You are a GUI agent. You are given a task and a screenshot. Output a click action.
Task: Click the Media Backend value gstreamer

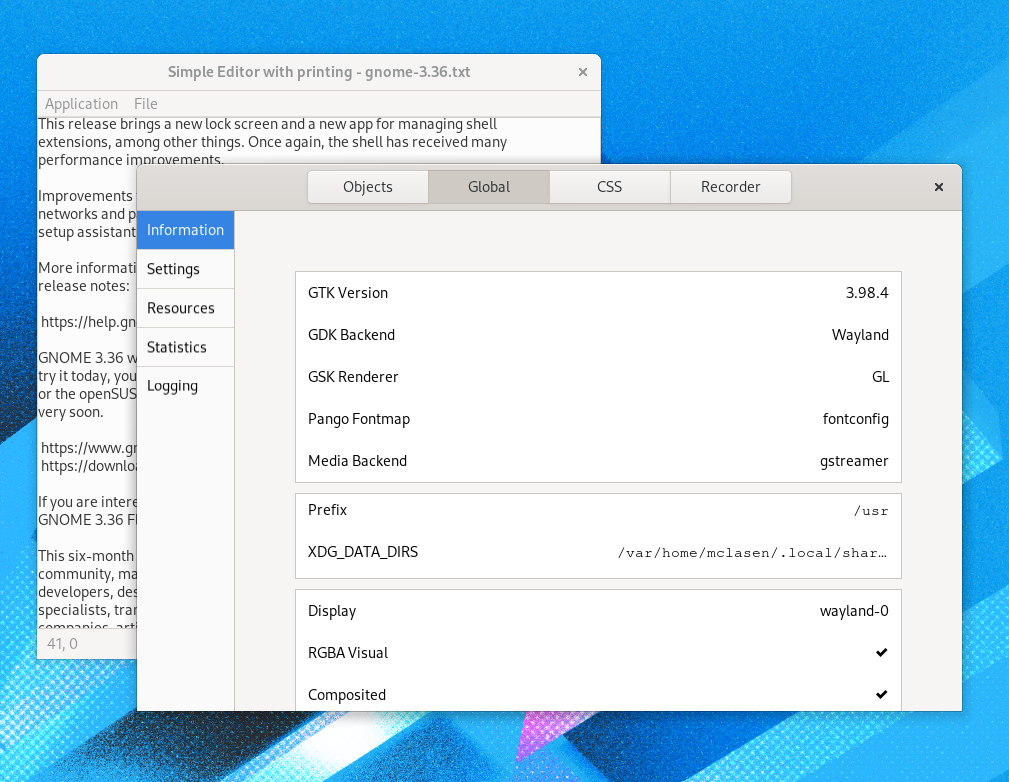click(x=854, y=461)
